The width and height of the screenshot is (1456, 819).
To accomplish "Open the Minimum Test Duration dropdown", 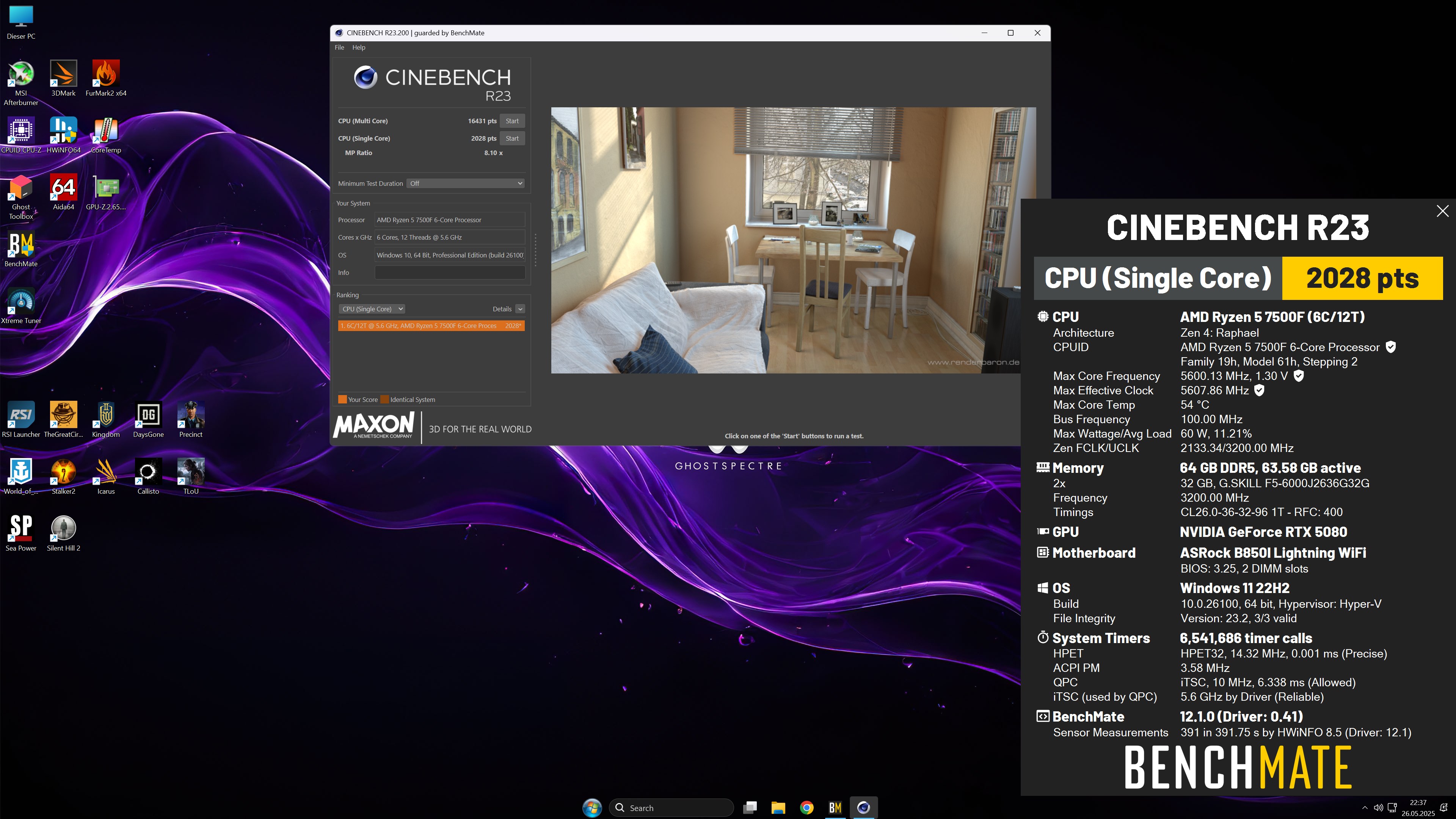I will (x=466, y=183).
